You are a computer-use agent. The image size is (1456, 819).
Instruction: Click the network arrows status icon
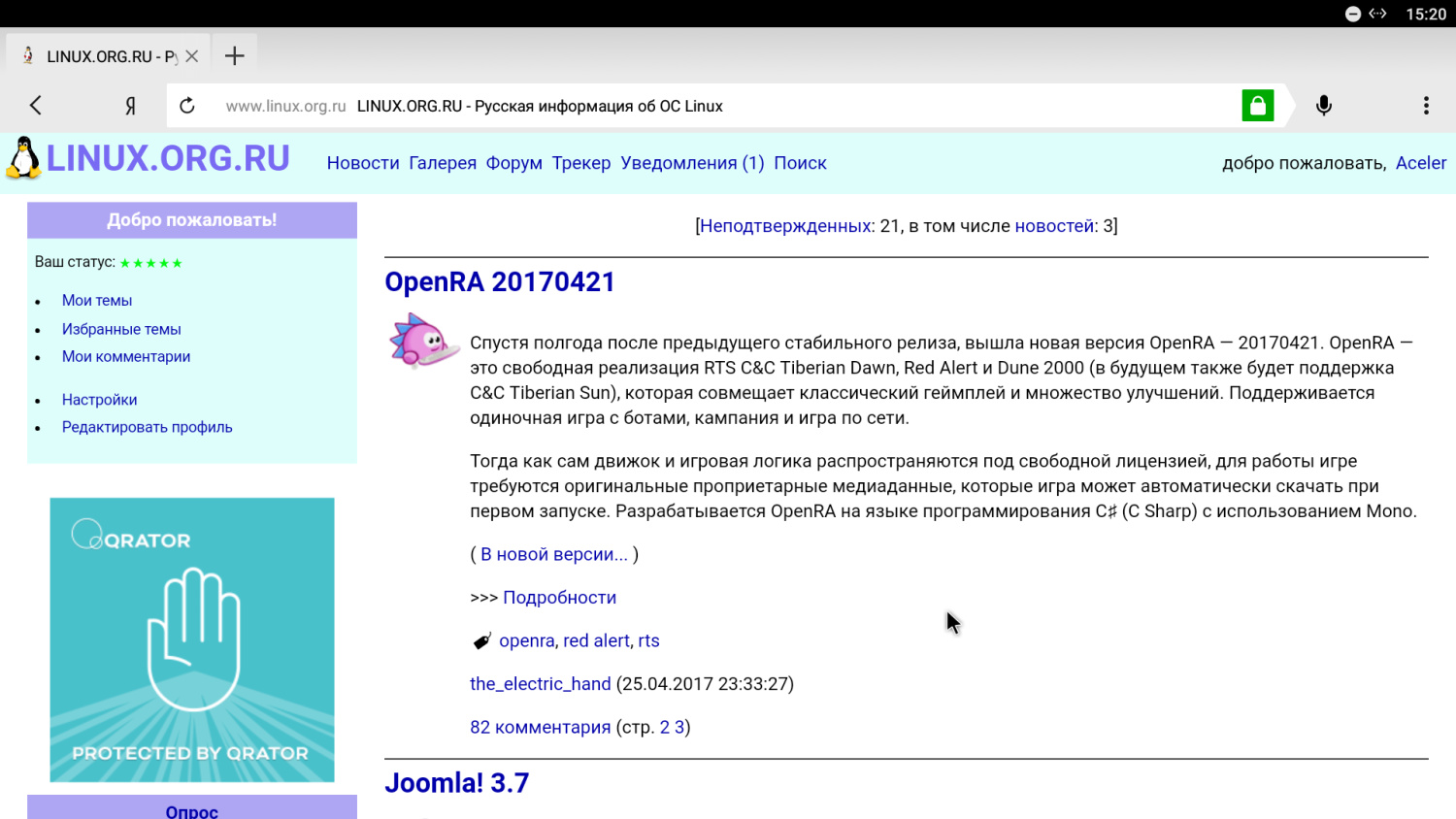pyautogui.click(x=1378, y=14)
